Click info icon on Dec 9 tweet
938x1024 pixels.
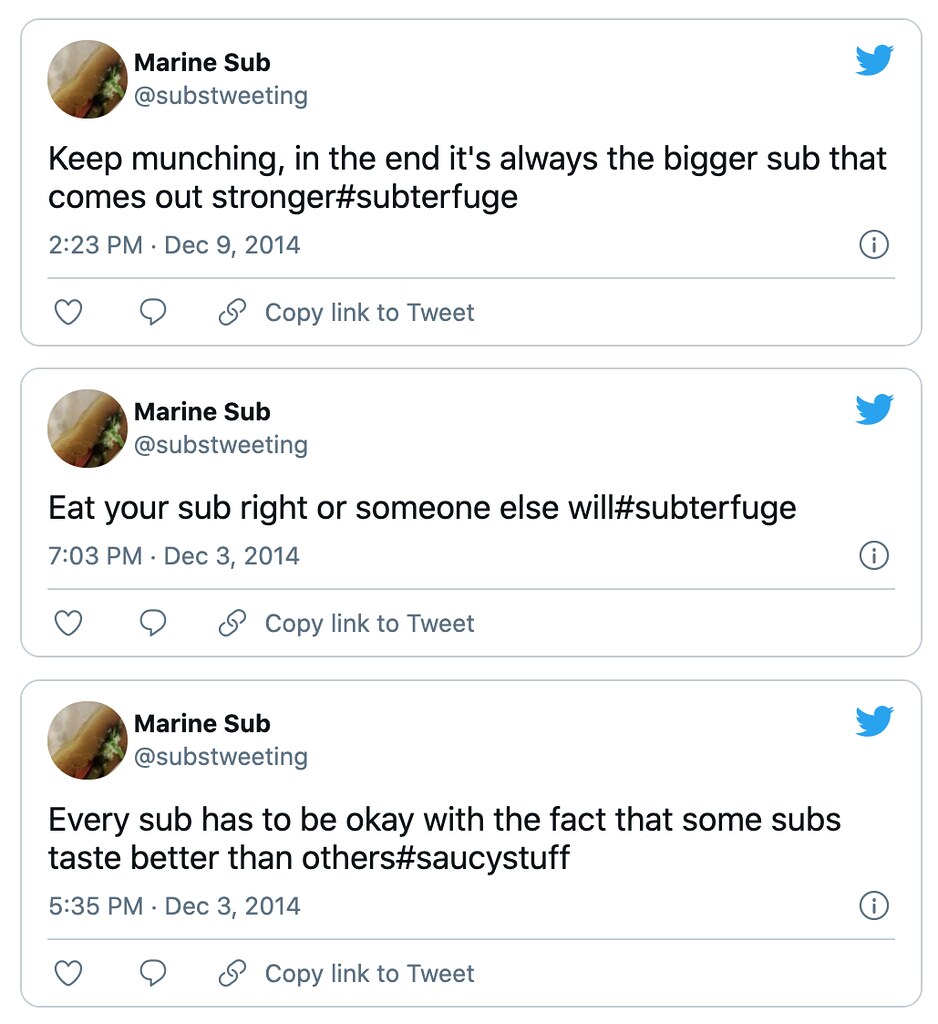(874, 245)
